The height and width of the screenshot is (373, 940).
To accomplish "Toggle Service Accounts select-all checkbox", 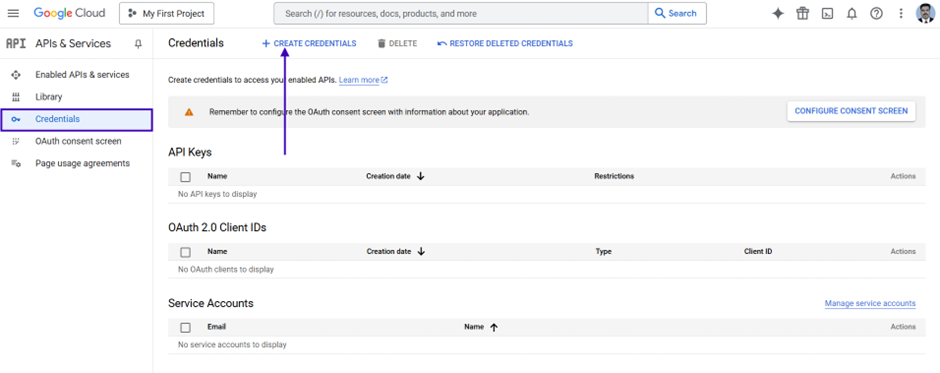I will tap(186, 327).
